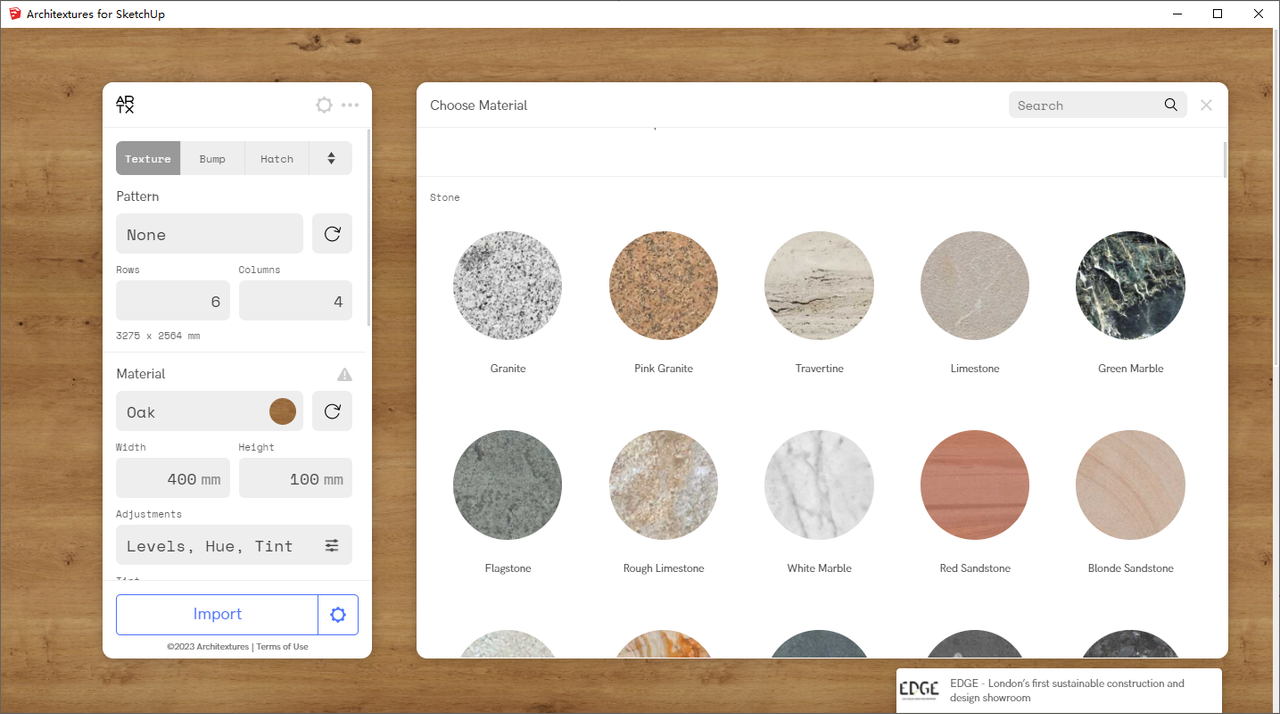Click the ARTX logo icon
This screenshot has width=1280, height=714.
point(125,105)
